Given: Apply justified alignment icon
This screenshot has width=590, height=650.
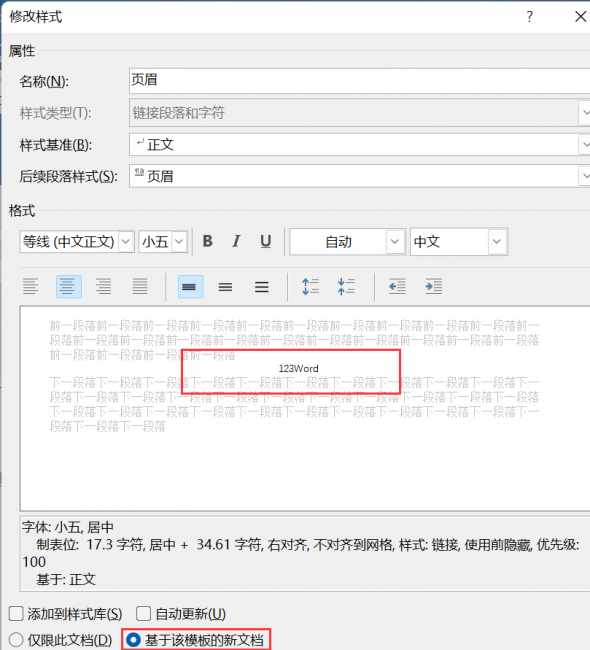Looking at the screenshot, I should 140,286.
